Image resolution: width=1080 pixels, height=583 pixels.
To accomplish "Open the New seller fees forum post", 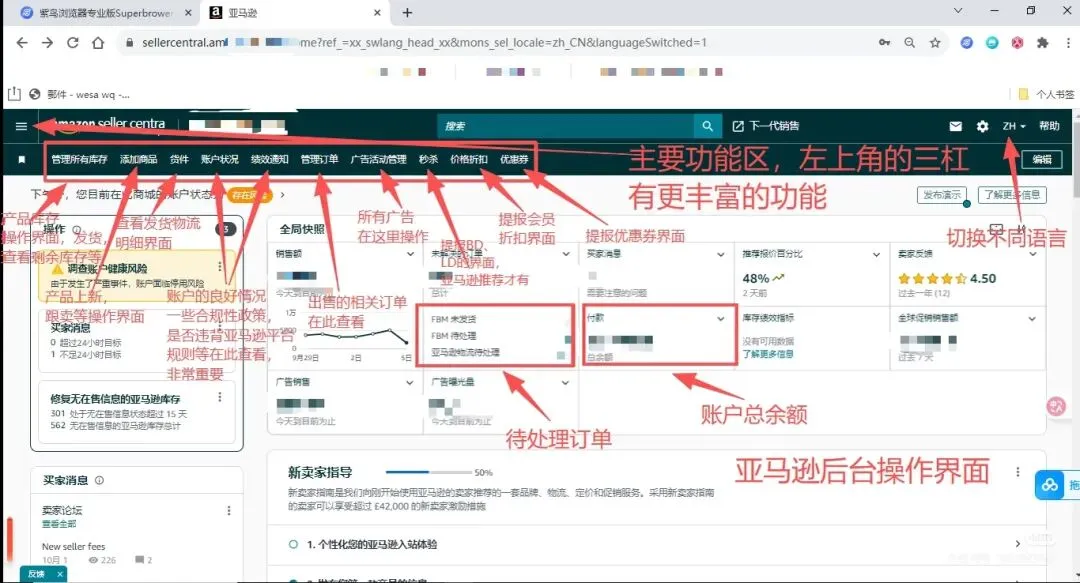I will pyautogui.click(x=74, y=546).
